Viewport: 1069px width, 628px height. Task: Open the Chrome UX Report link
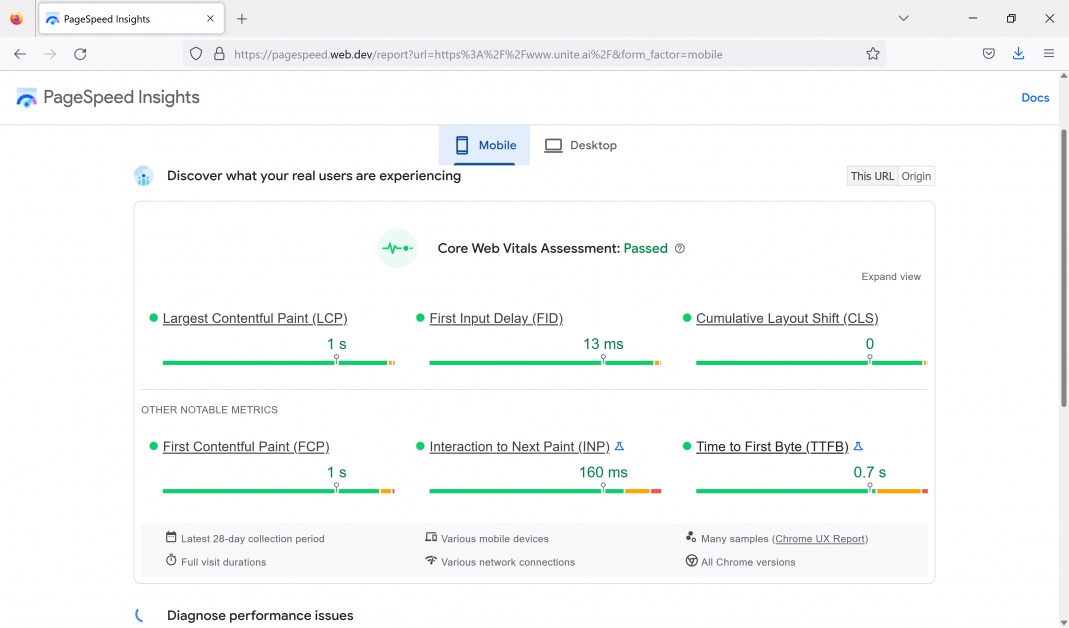pyautogui.click(x=820, y=539)
